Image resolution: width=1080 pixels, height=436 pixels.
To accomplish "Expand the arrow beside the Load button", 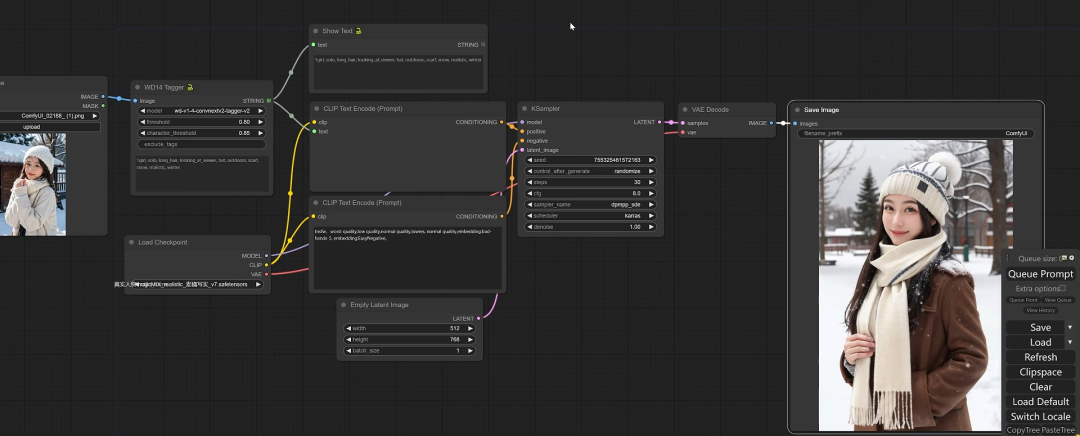I will 1070,342.
